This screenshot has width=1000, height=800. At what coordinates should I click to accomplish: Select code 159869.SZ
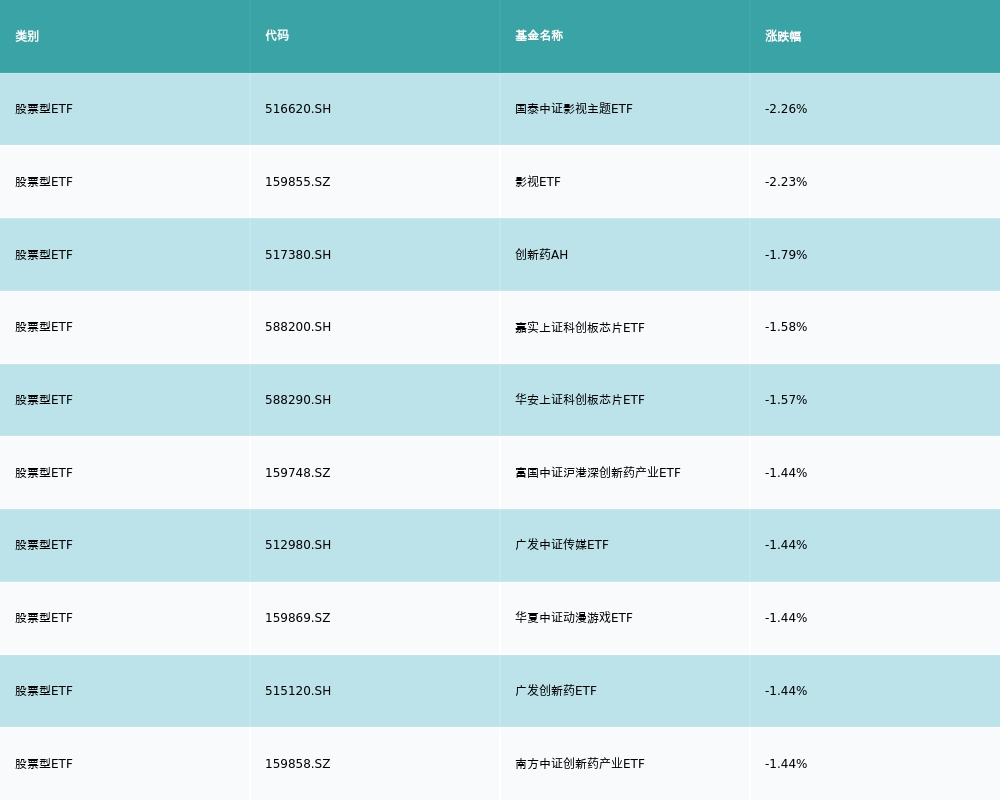[298, 618]
